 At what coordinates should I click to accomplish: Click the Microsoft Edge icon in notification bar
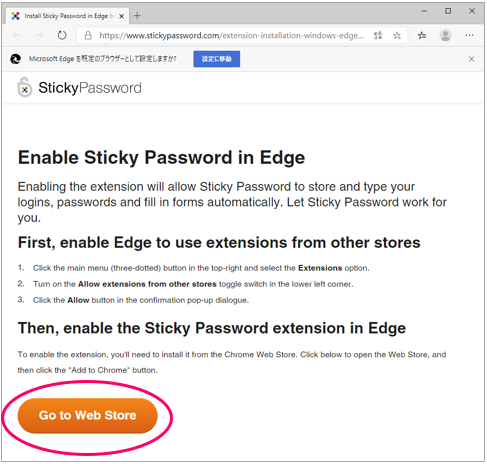tap(15, 59)
